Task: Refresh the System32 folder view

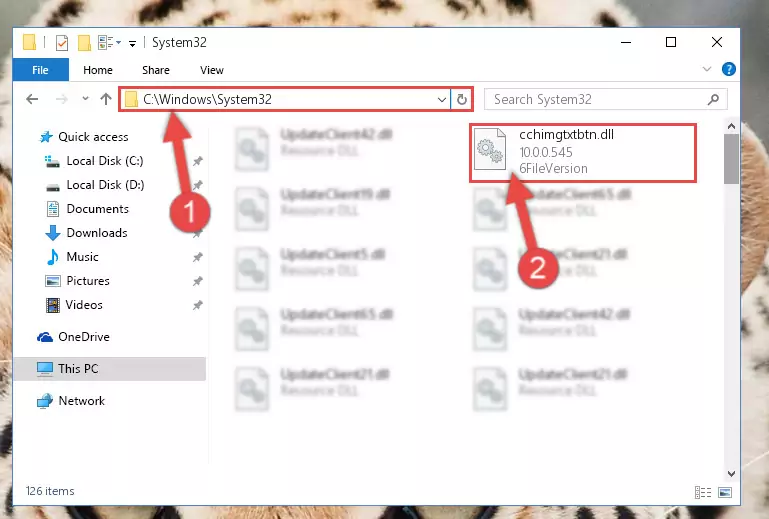Action: [x=461, y=100]
